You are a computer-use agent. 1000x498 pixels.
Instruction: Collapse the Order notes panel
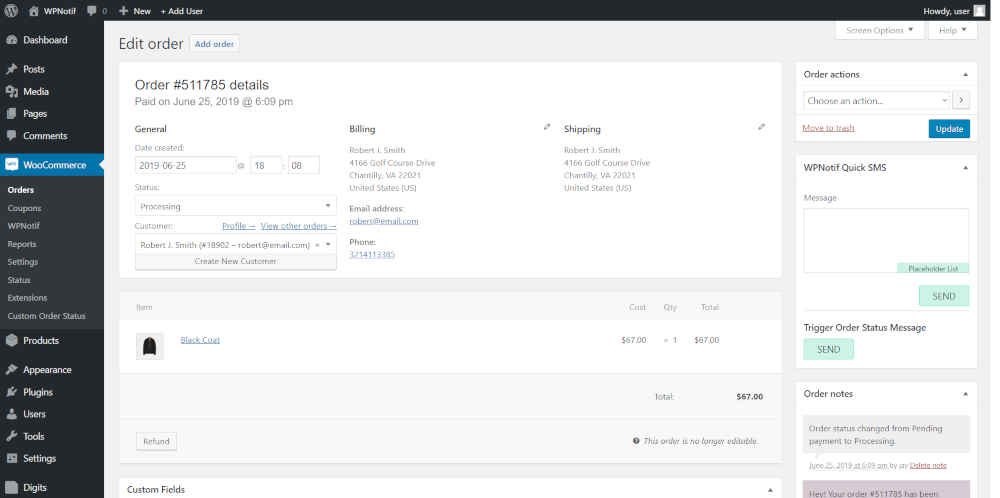click(x=965, y=394)
